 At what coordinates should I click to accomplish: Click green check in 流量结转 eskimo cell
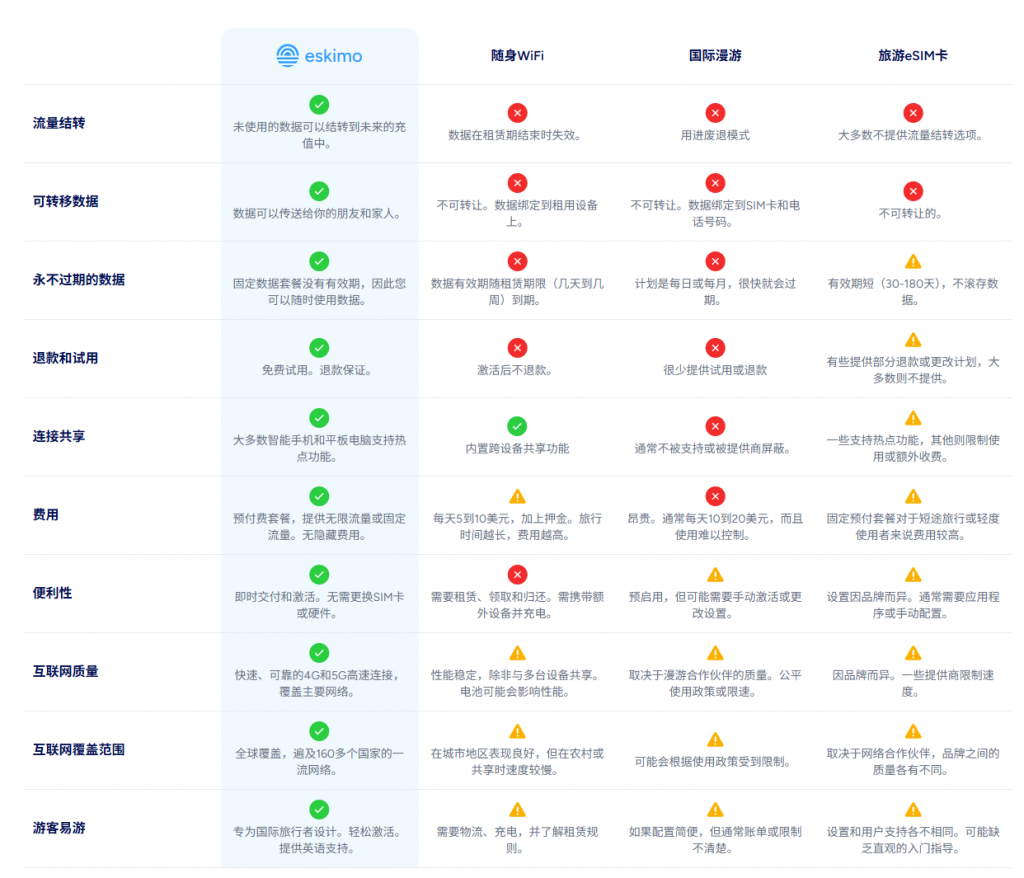pyautogui.click(x=319, y=105)
